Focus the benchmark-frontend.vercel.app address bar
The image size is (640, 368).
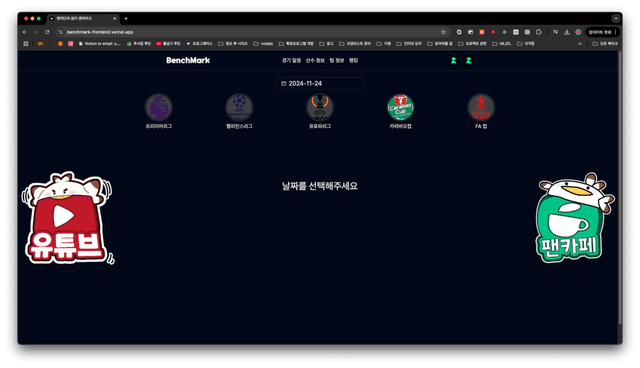253,32
